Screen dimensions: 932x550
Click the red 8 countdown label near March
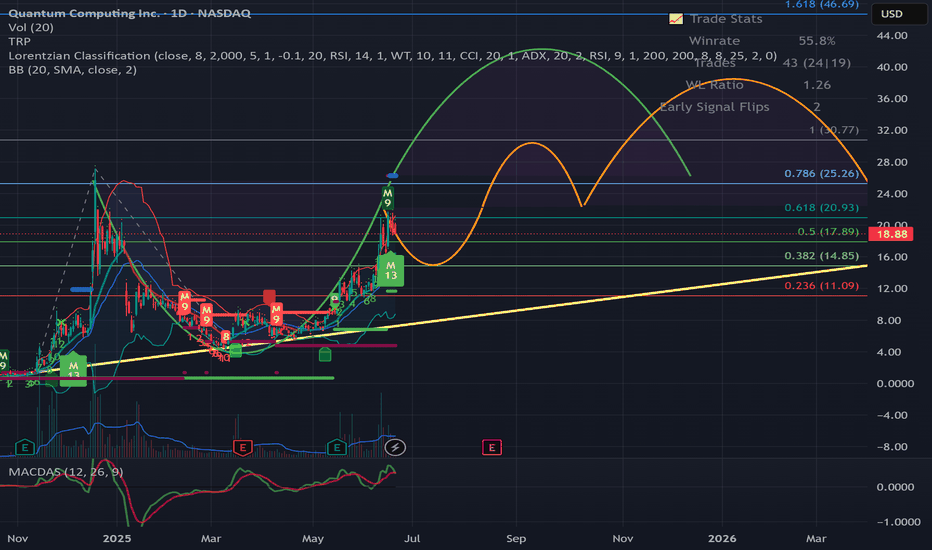[225, 338]
